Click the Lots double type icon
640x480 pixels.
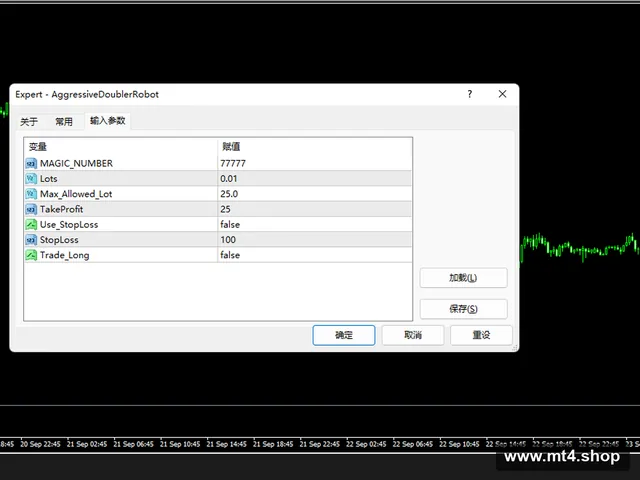tap(31, 179)
